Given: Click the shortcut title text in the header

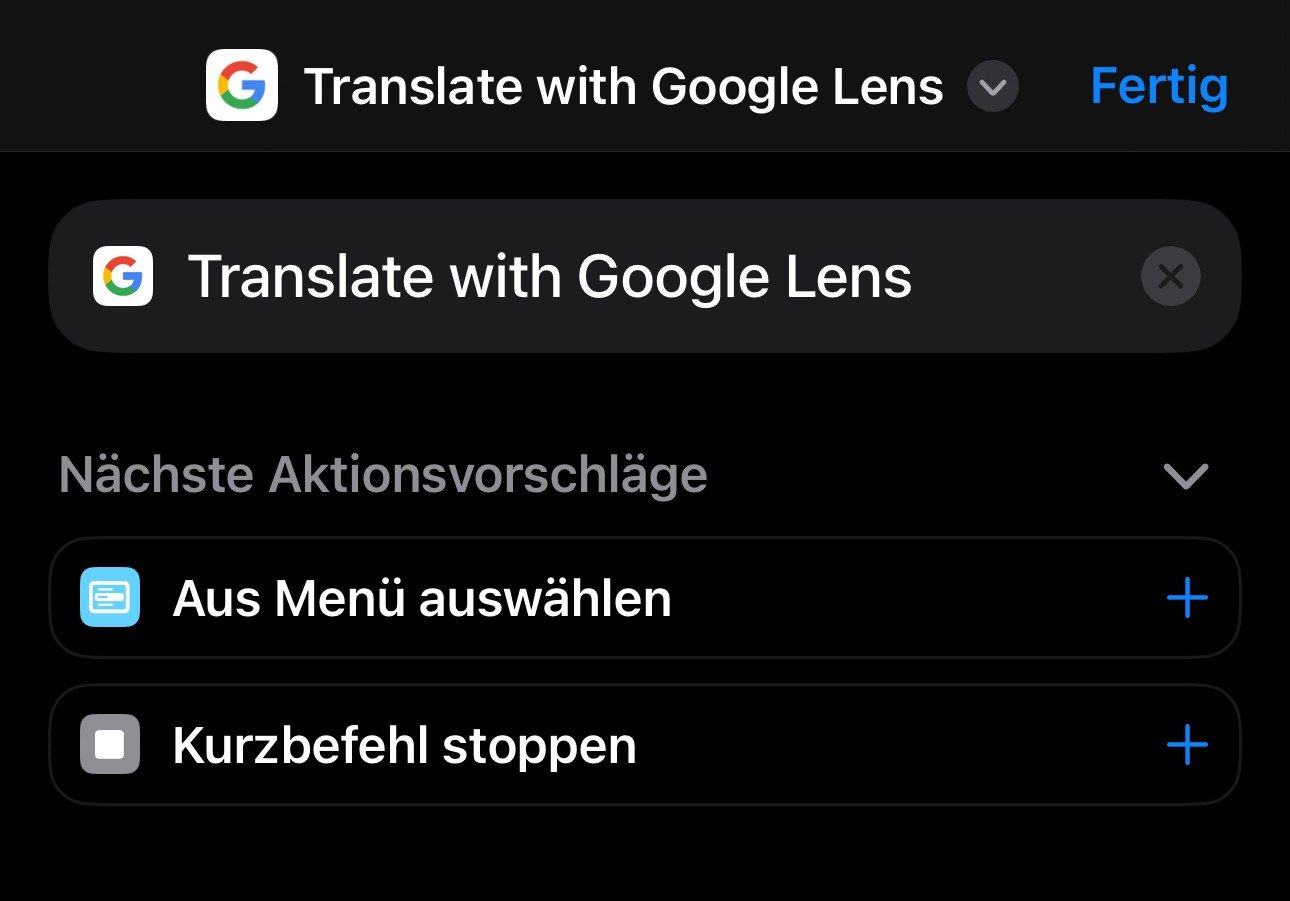Looking at the screenshot, I should [x=623, y=87].
